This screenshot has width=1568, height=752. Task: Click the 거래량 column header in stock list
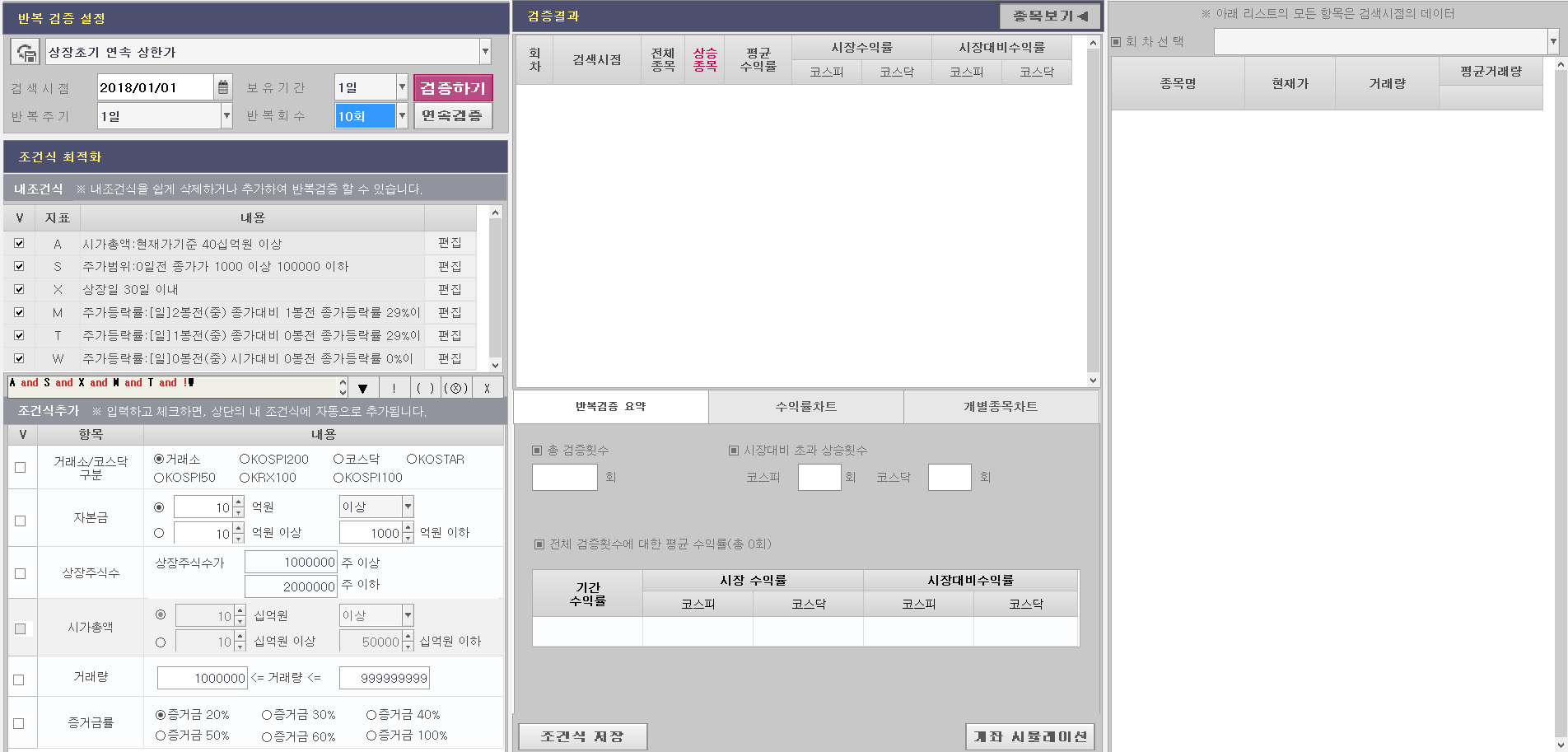click(x=1387, y=83)
